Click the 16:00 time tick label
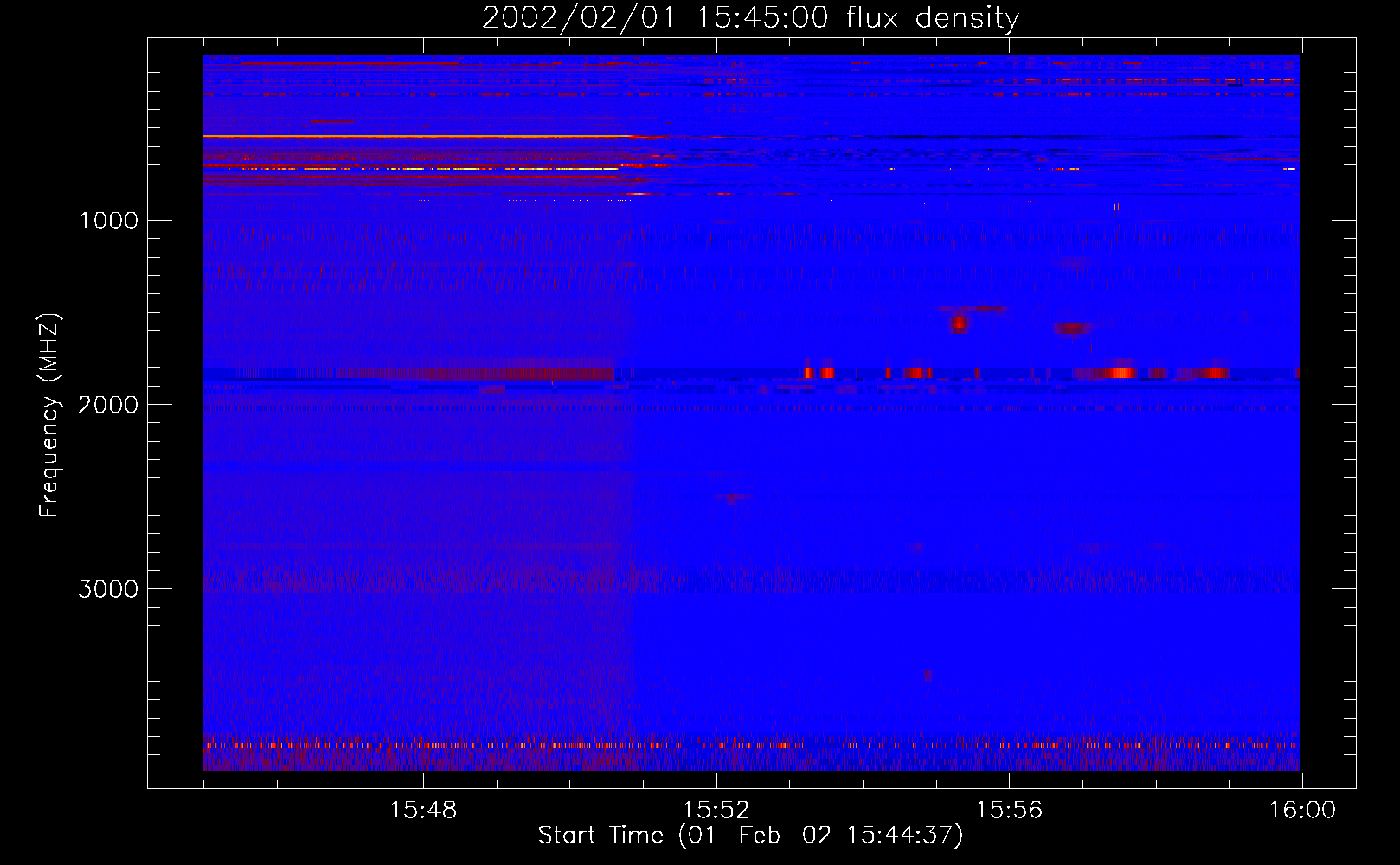This screenshot has width=1400, height=865. point(1302,811)
